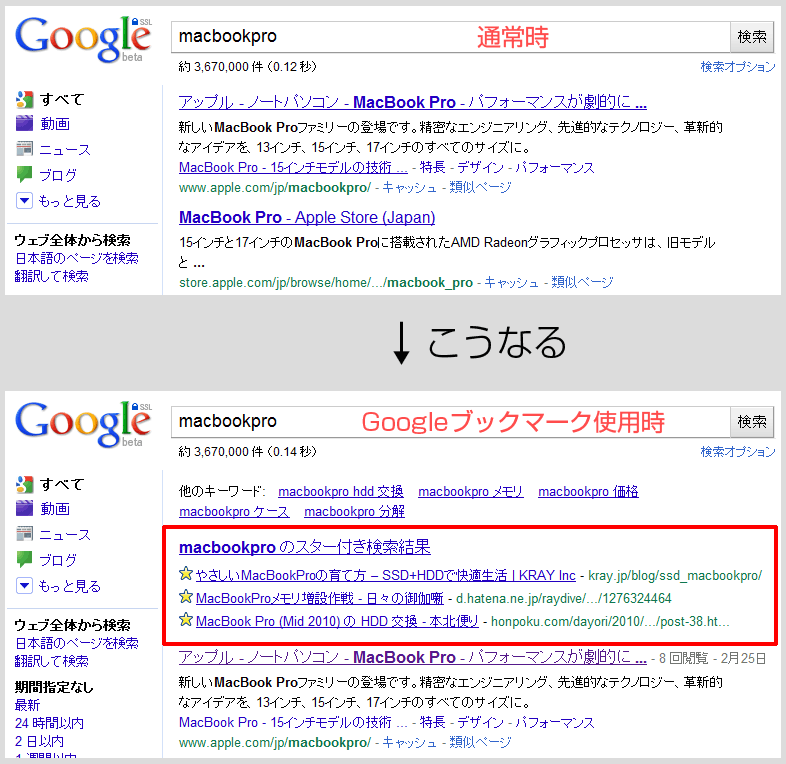Click the ブログ icon in the upper sidebar
This screenshot has height=764, width=786.
click(x=25, y=175)
